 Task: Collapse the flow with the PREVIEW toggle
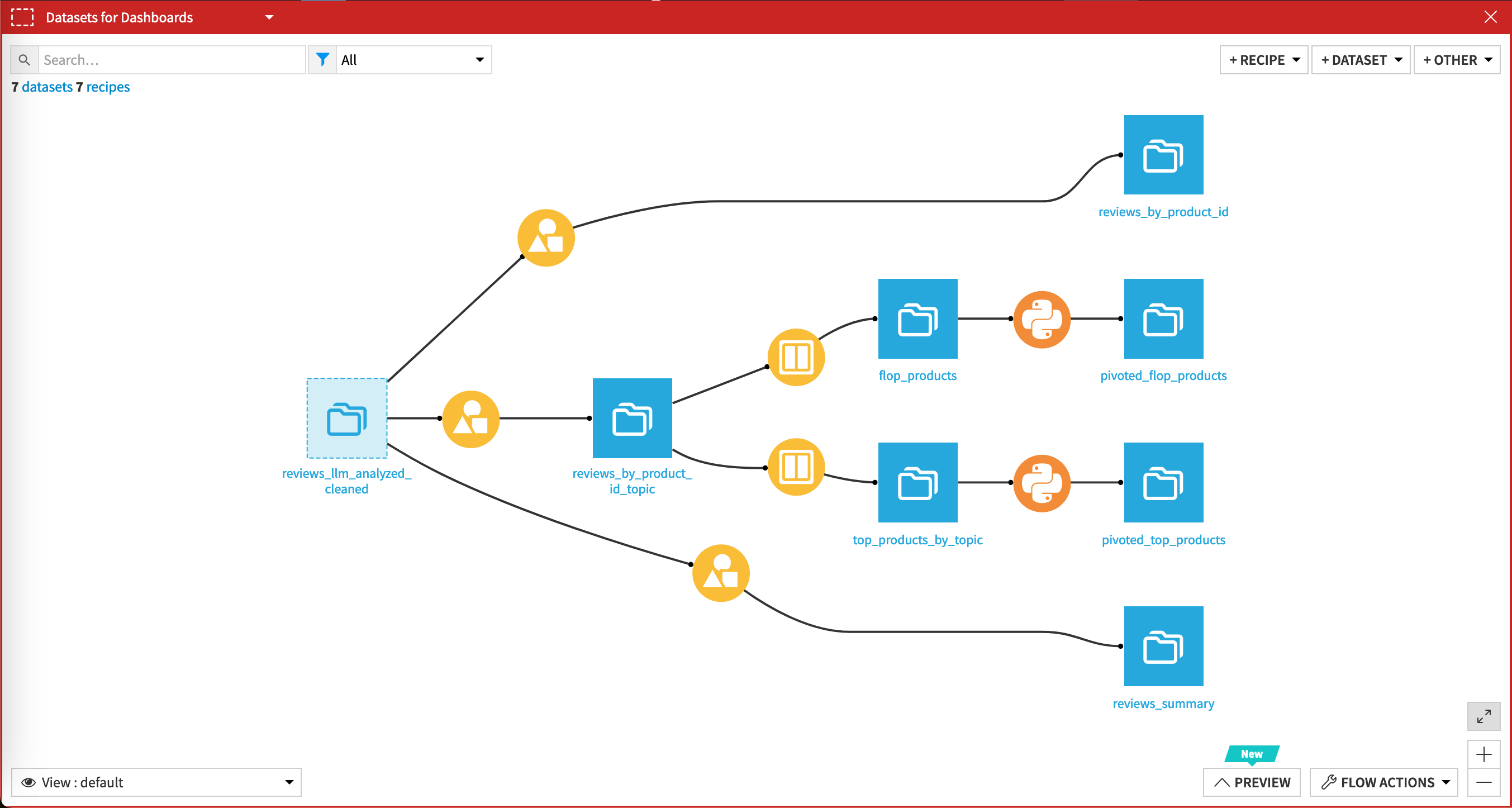click(1252, 782)
